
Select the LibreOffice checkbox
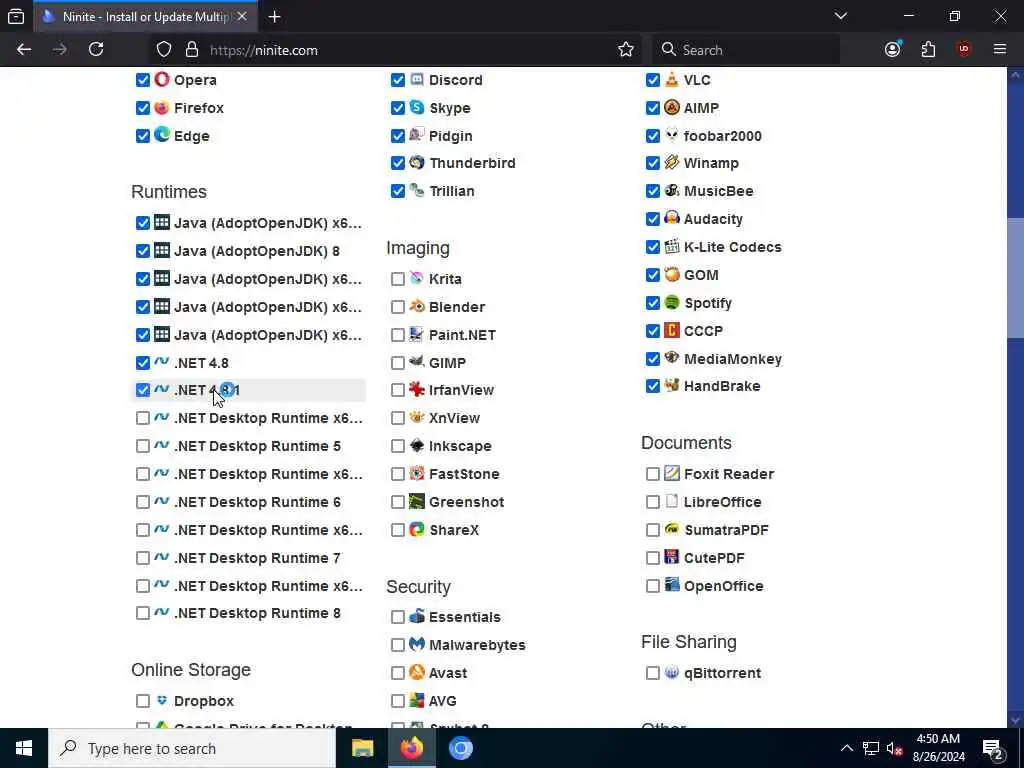click(x=652, y=502)
